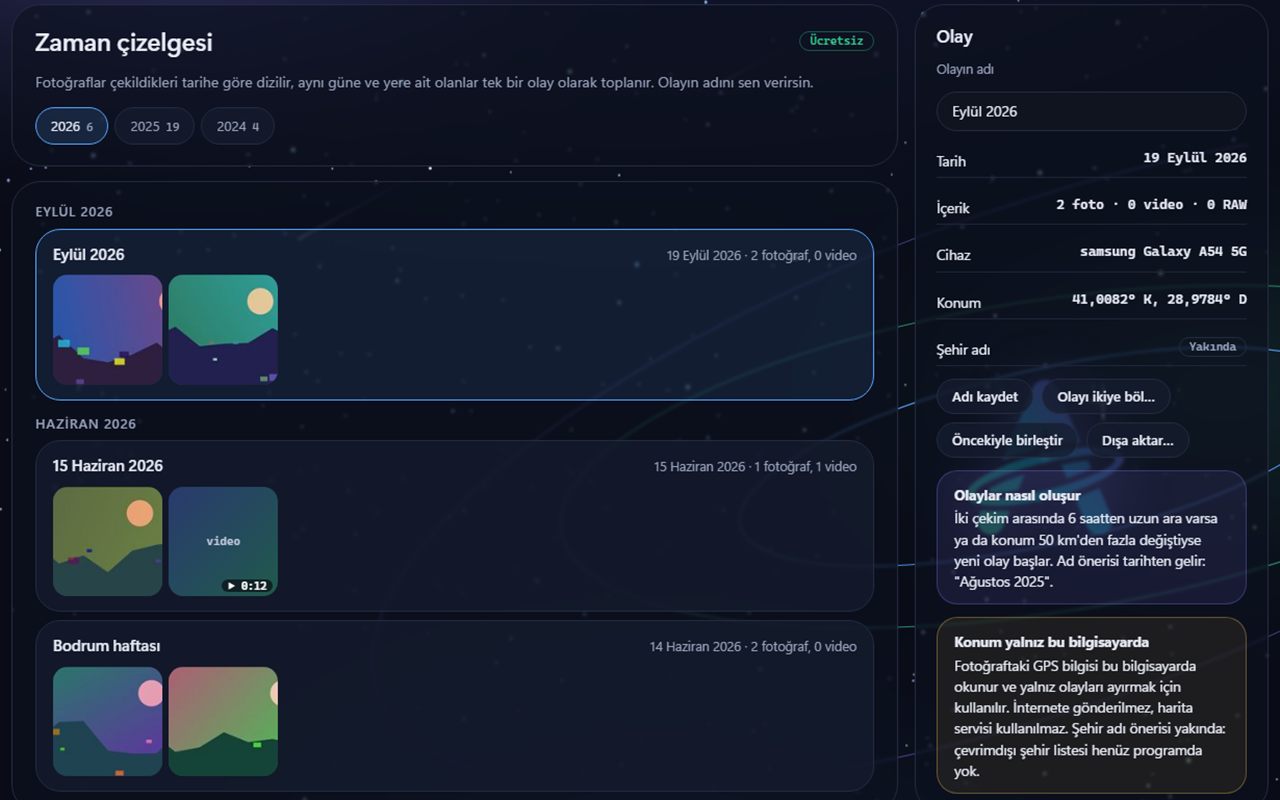Click the HAZİRAN 2026 section header
This screenshot has width=1280, height=800.
[x=85, y=424]
